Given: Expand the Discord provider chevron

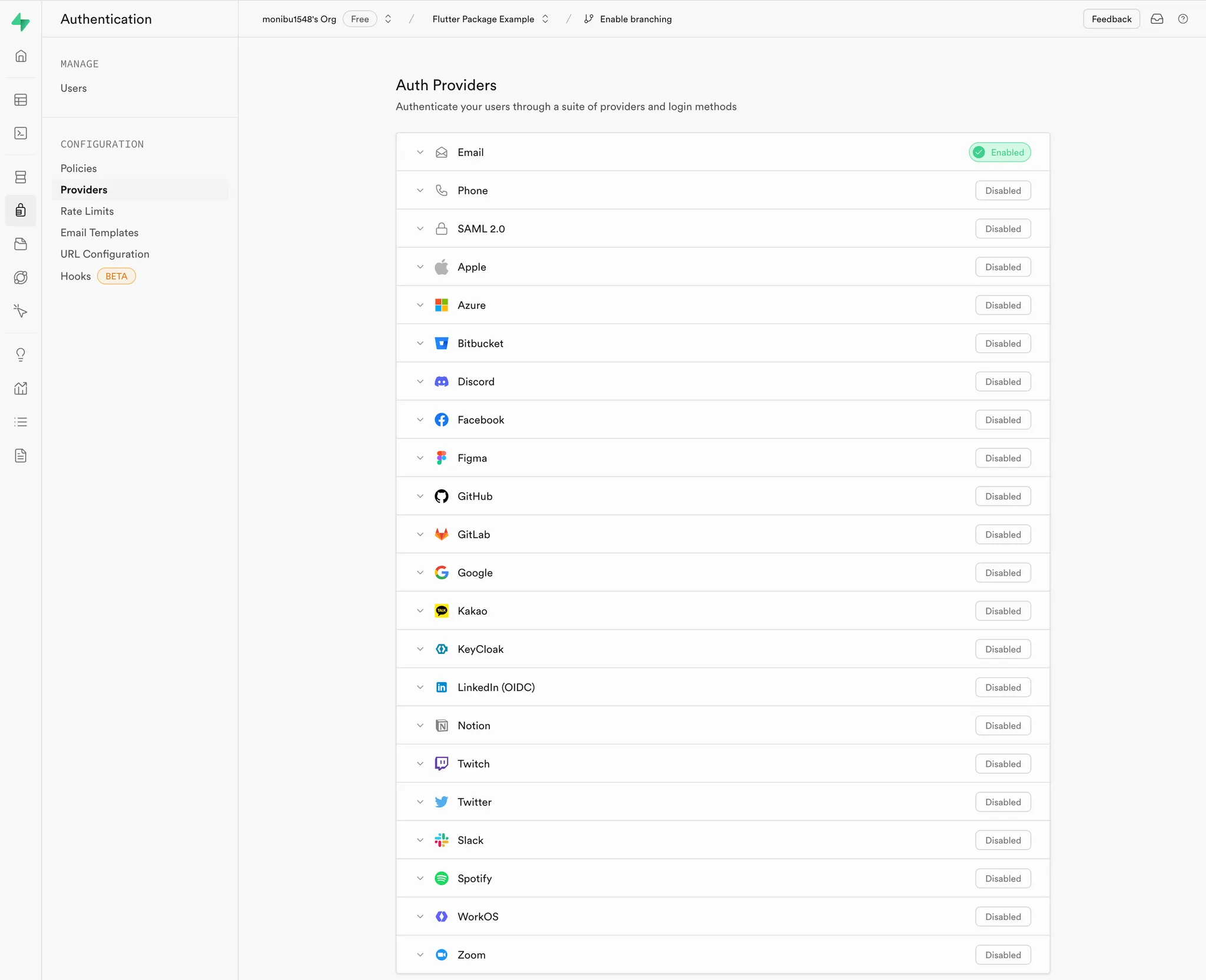Looking at the screenshot, I should point(420,381).
